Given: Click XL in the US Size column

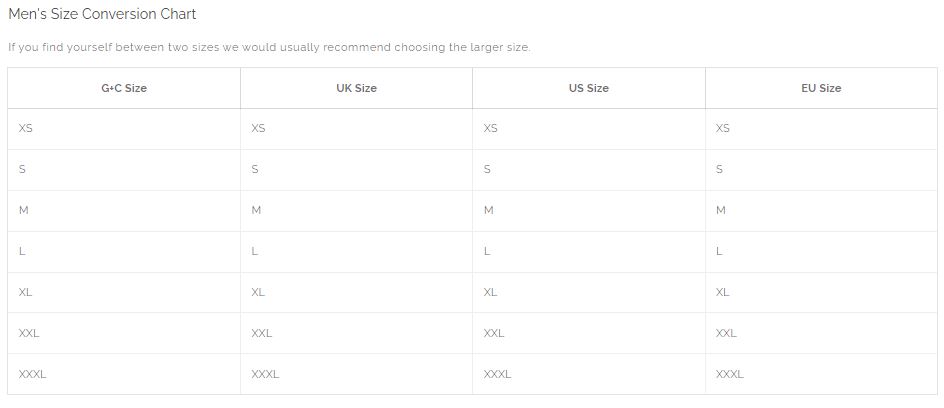Looking at the screenshot, I should [490, 292].
